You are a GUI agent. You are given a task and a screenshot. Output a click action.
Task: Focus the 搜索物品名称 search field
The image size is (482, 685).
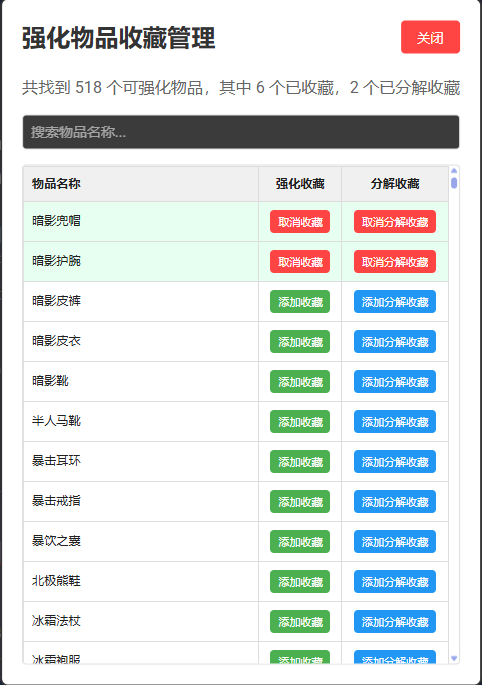(x=241, y=132)
